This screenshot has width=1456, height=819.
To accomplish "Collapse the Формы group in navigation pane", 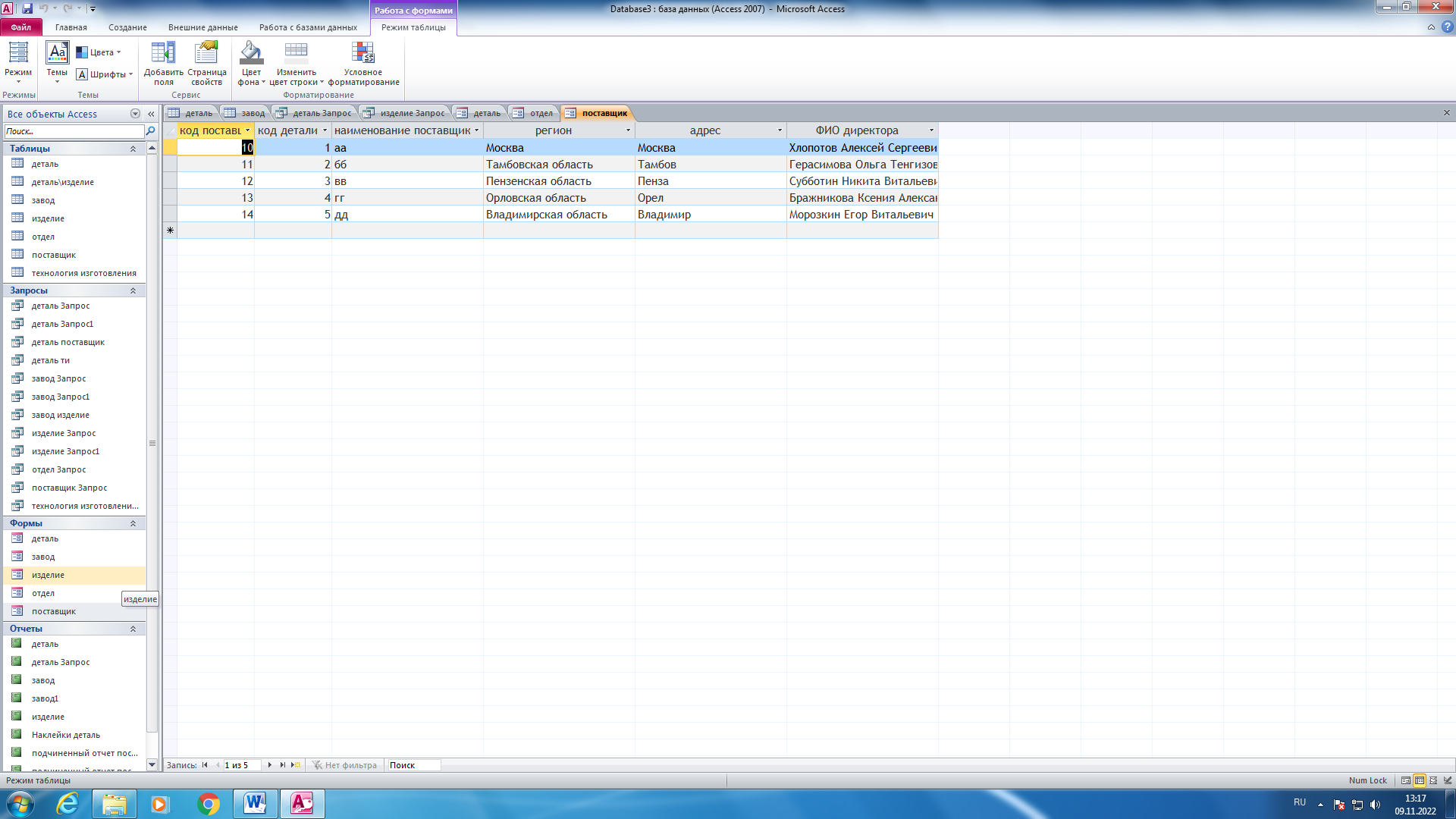I will 133,523.
